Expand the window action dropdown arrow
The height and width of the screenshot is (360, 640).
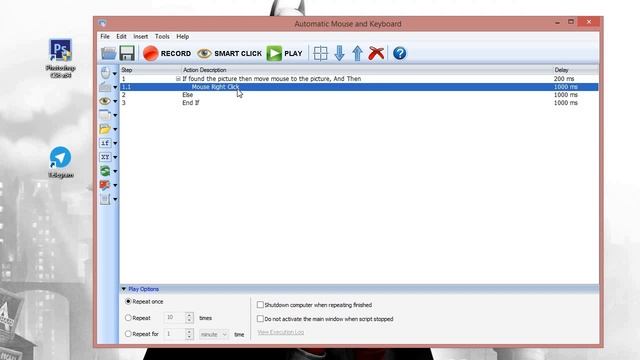pos(115,116)
